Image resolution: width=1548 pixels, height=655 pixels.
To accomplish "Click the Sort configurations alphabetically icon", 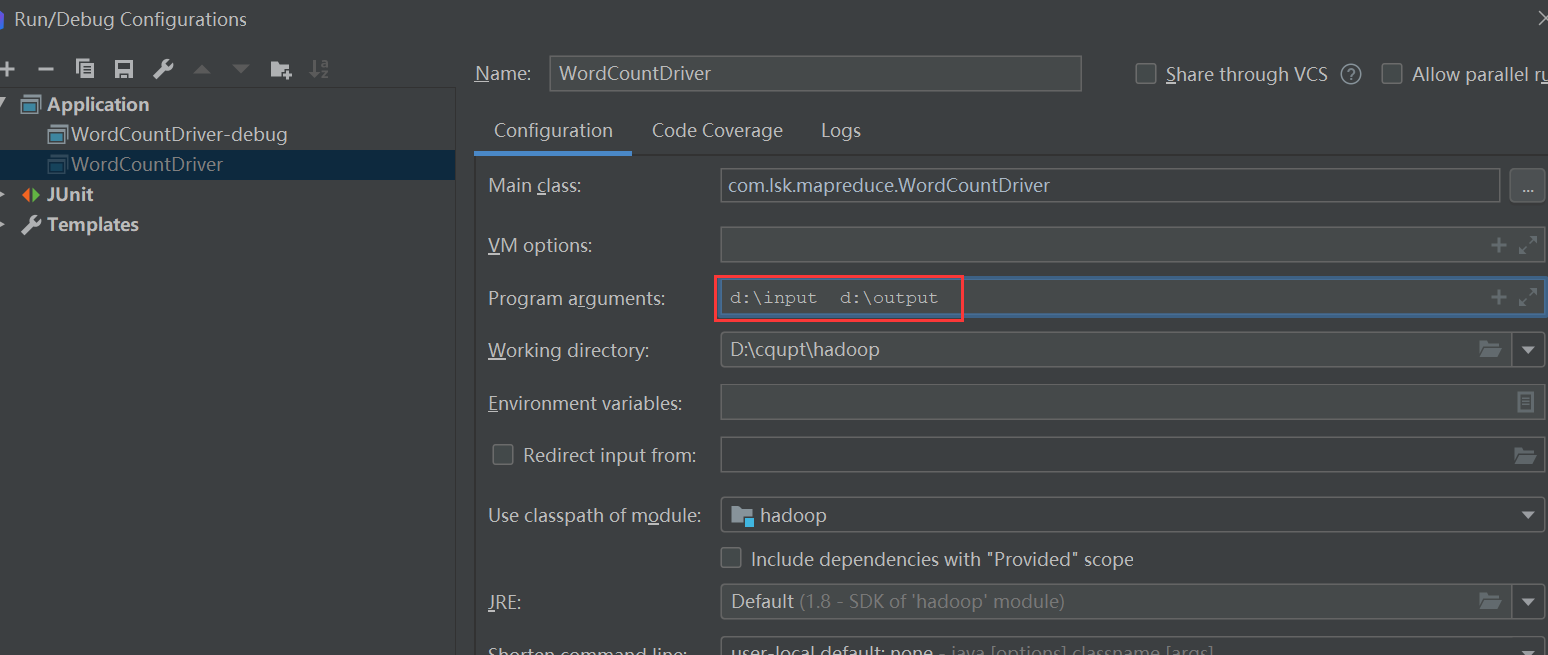I will click(x=319, y=69).
